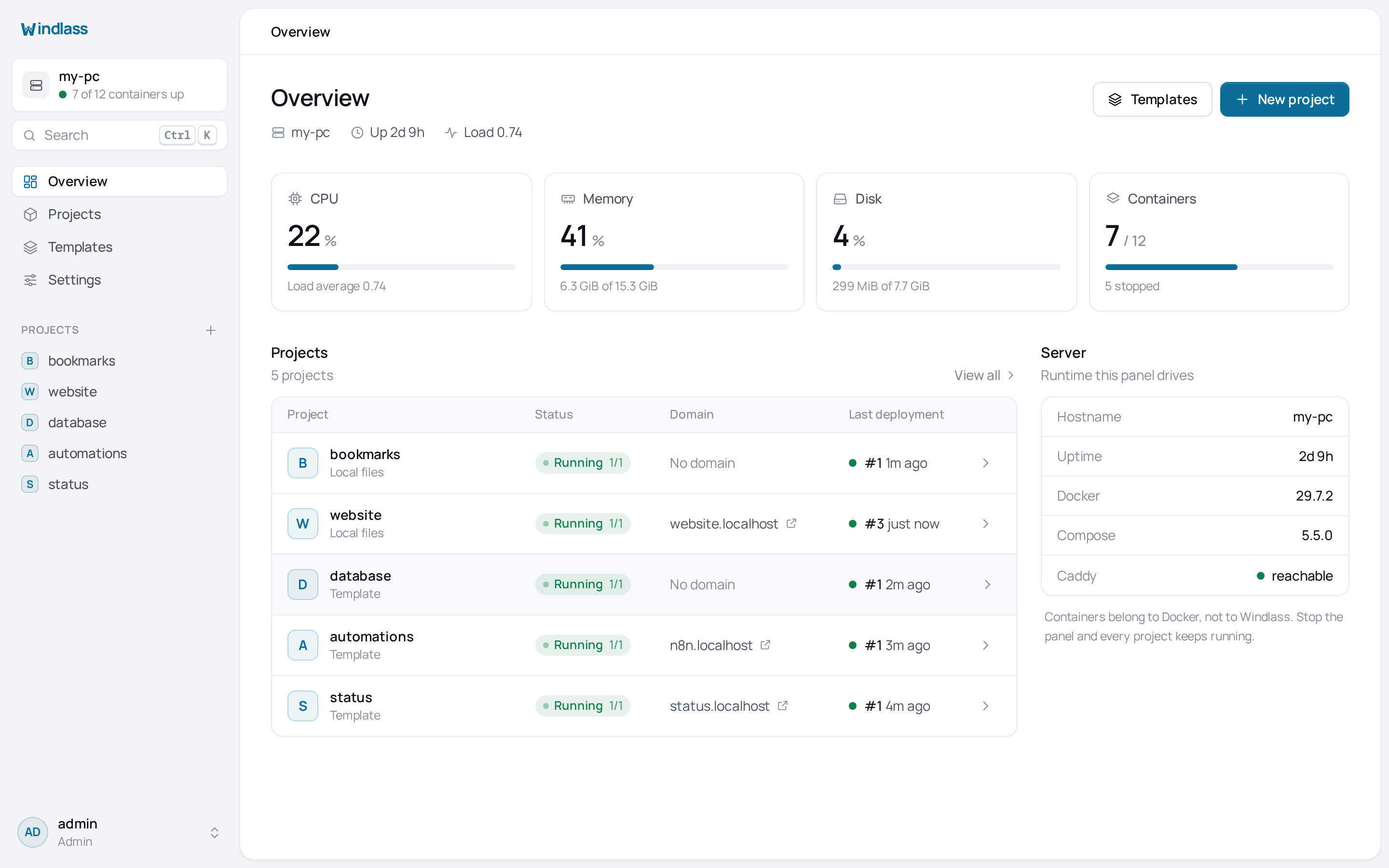Image resolution: width=1389 pixels, height=868 pixels.
Task: Click the D badge in database table row
Action: (302, 584)
